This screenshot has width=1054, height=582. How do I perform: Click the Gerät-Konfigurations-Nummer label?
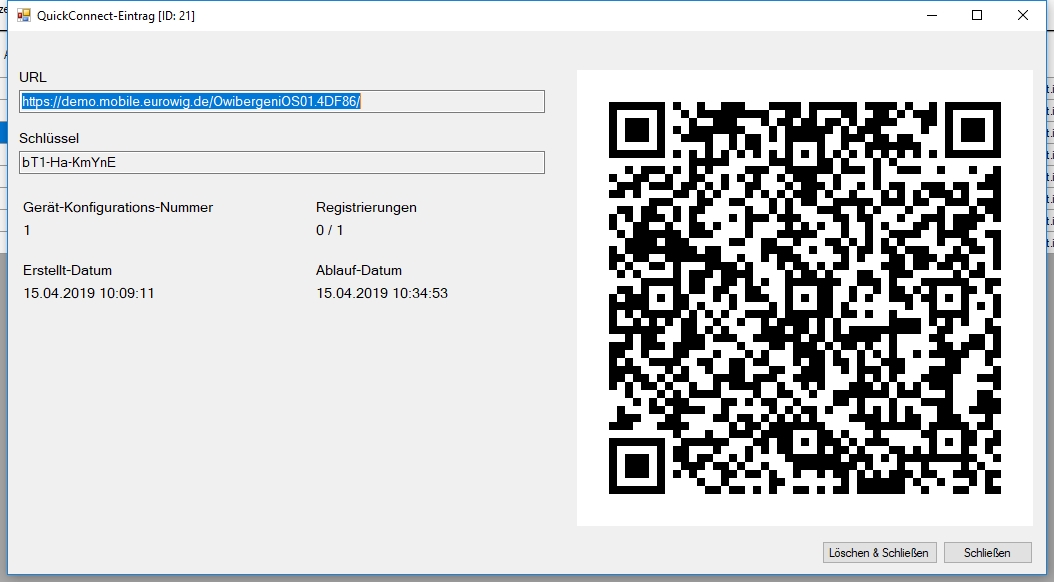click(118, 207)
